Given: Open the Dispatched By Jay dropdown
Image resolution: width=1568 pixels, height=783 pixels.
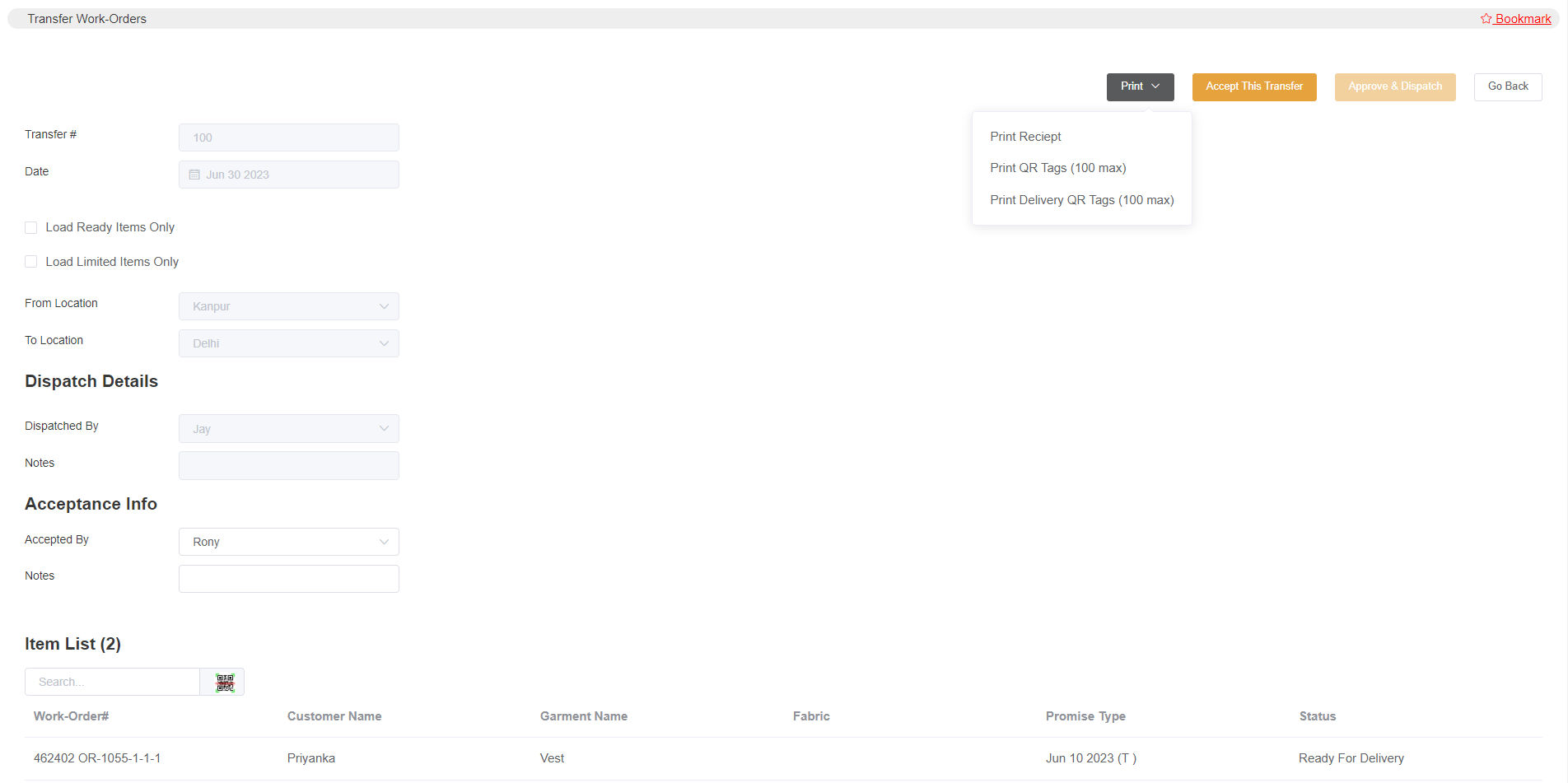Looking at the screenshot, I should tap(288, 429).
